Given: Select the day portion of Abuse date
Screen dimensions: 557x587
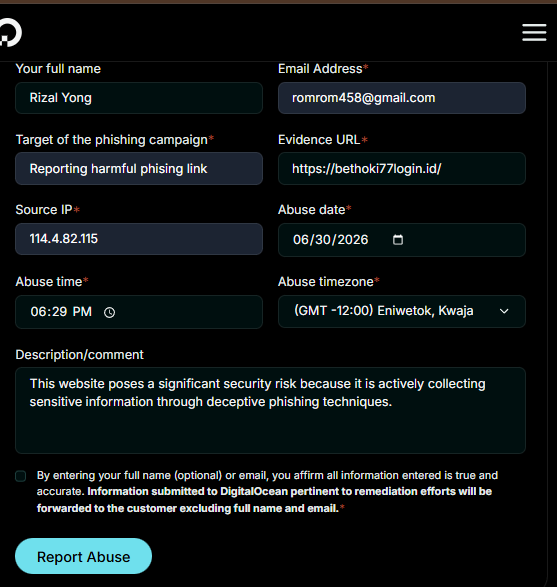Looking at the screenshot, I should pos(322,240).
